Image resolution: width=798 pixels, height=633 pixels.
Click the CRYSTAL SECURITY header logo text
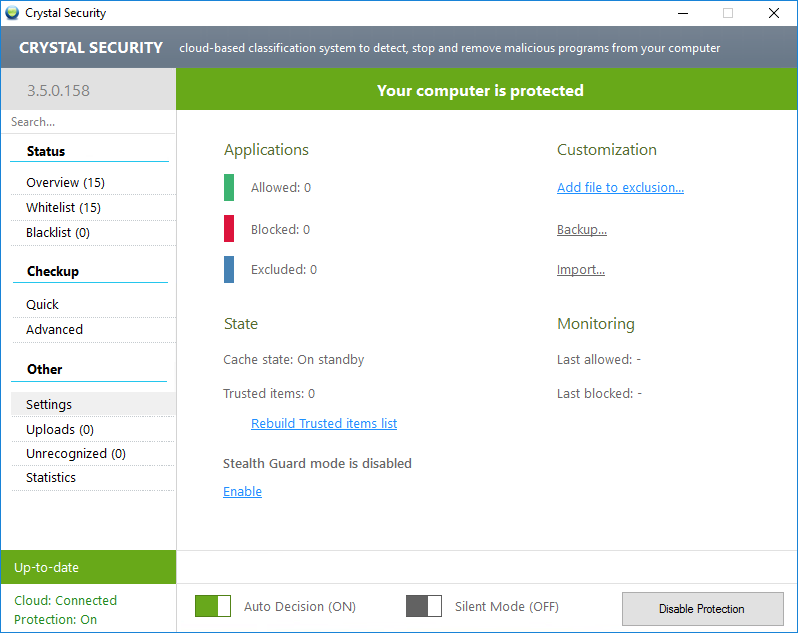click(91, 48)
